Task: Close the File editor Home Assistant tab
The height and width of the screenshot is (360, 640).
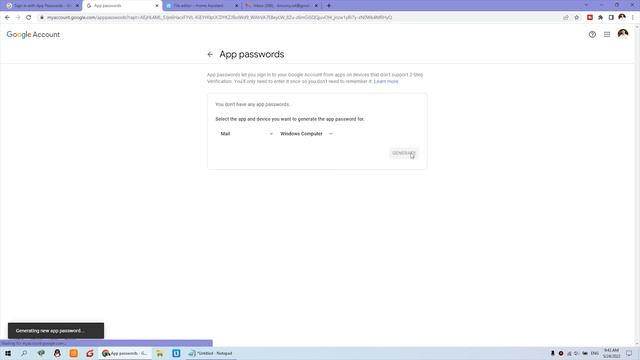Action: (x=236, y=6)
